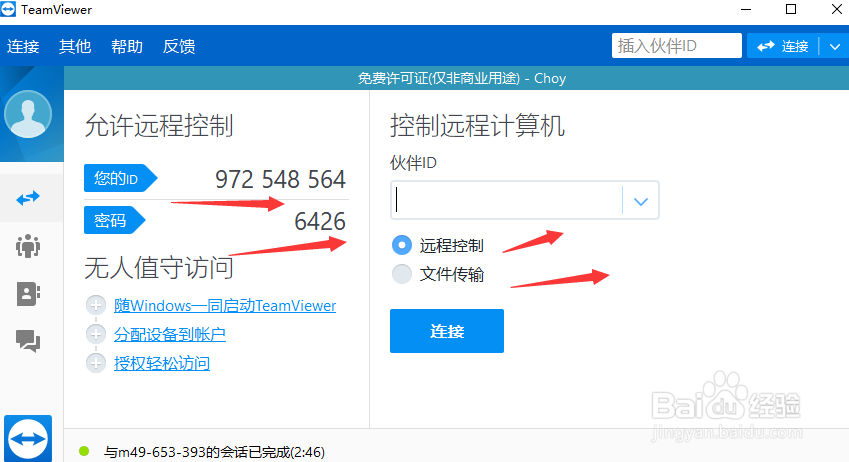
Task: Open link 分配设备到帐户
Action: coord(169,334)
